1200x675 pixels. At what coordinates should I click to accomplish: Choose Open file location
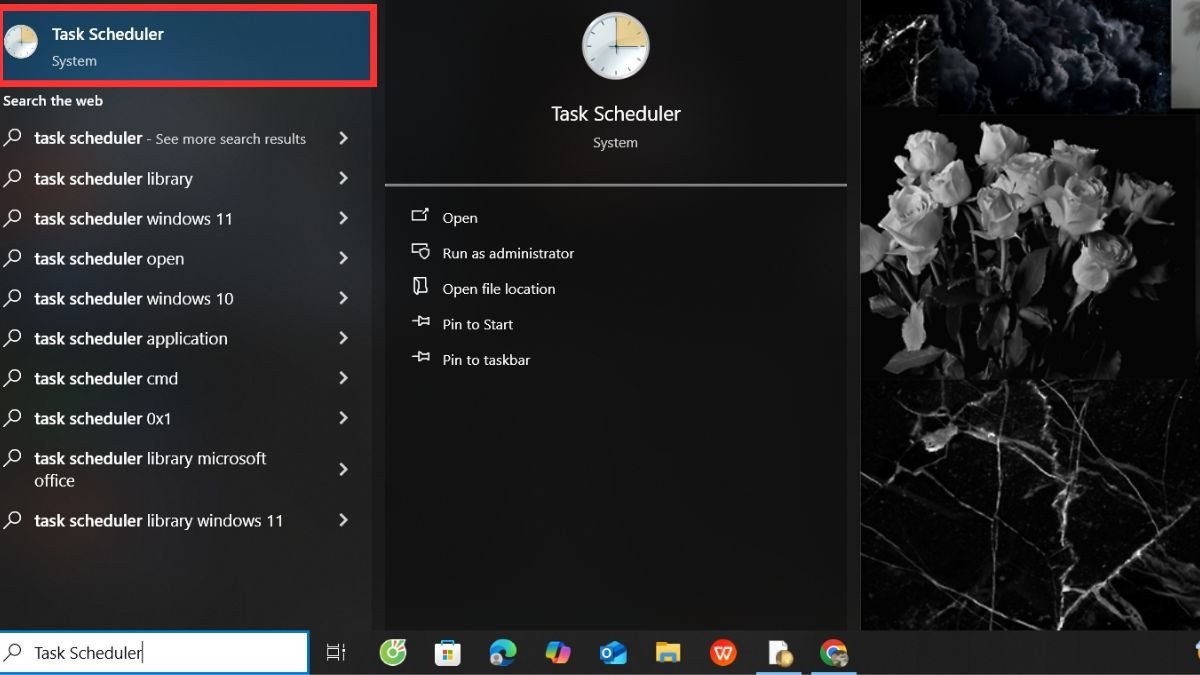coord(499,288)
